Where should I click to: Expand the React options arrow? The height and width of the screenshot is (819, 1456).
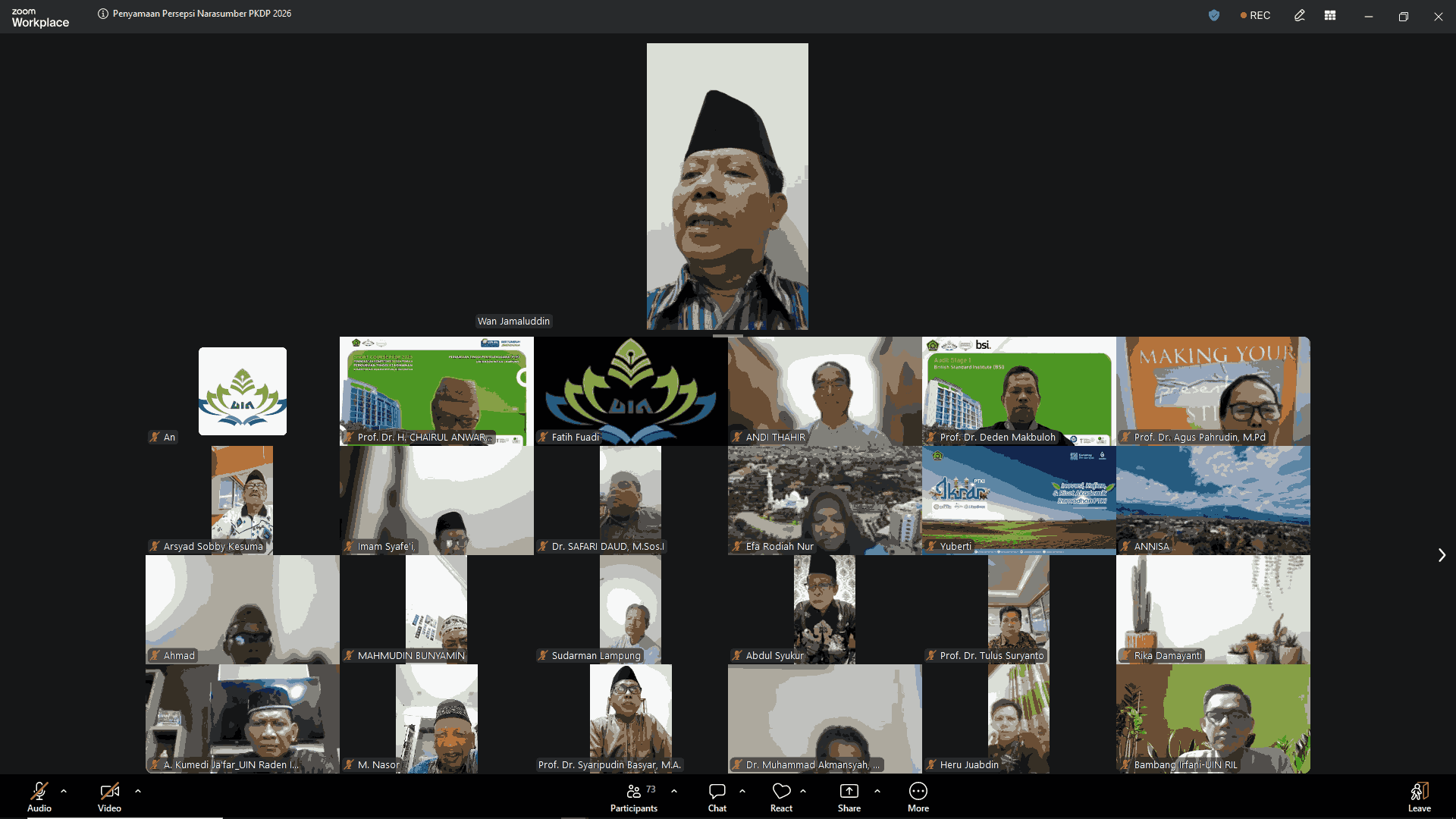[x=803, y=791]
